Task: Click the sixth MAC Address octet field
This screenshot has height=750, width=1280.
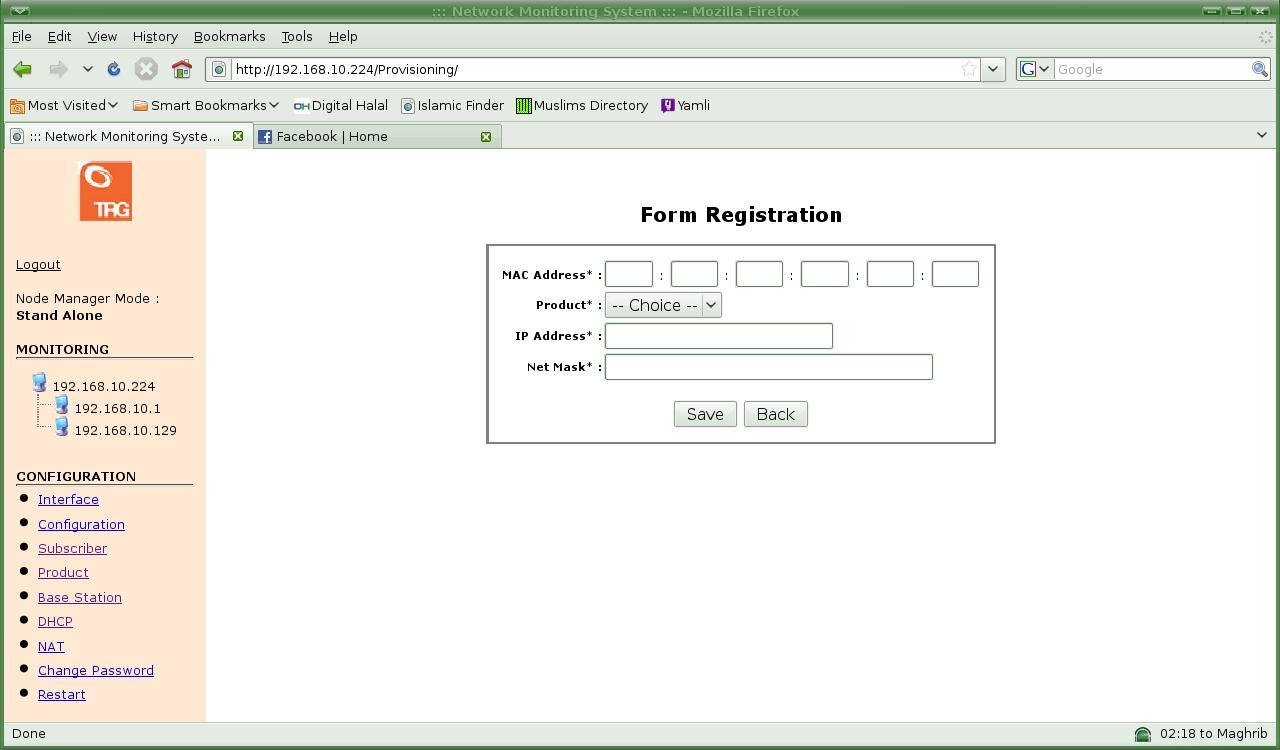Action: point(955,274)
